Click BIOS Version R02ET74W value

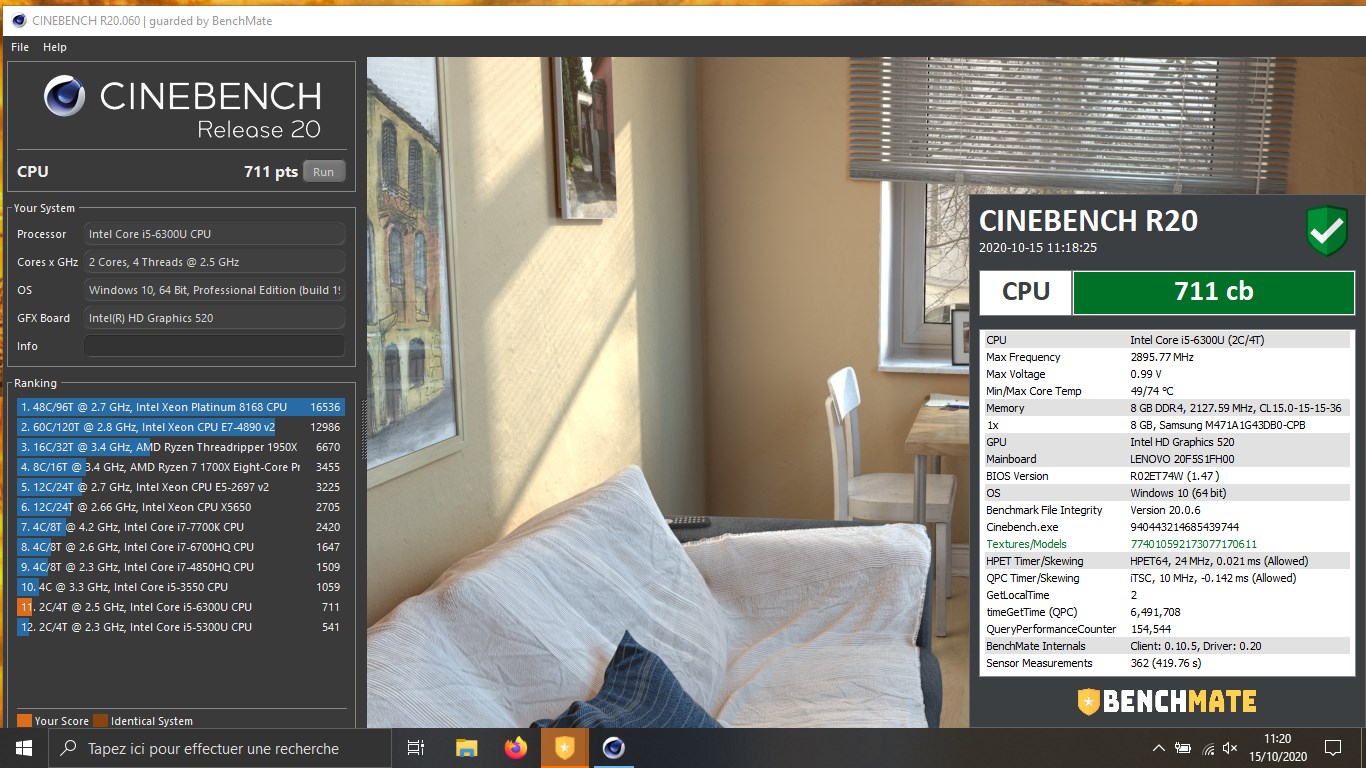(x=1177, y=476)
